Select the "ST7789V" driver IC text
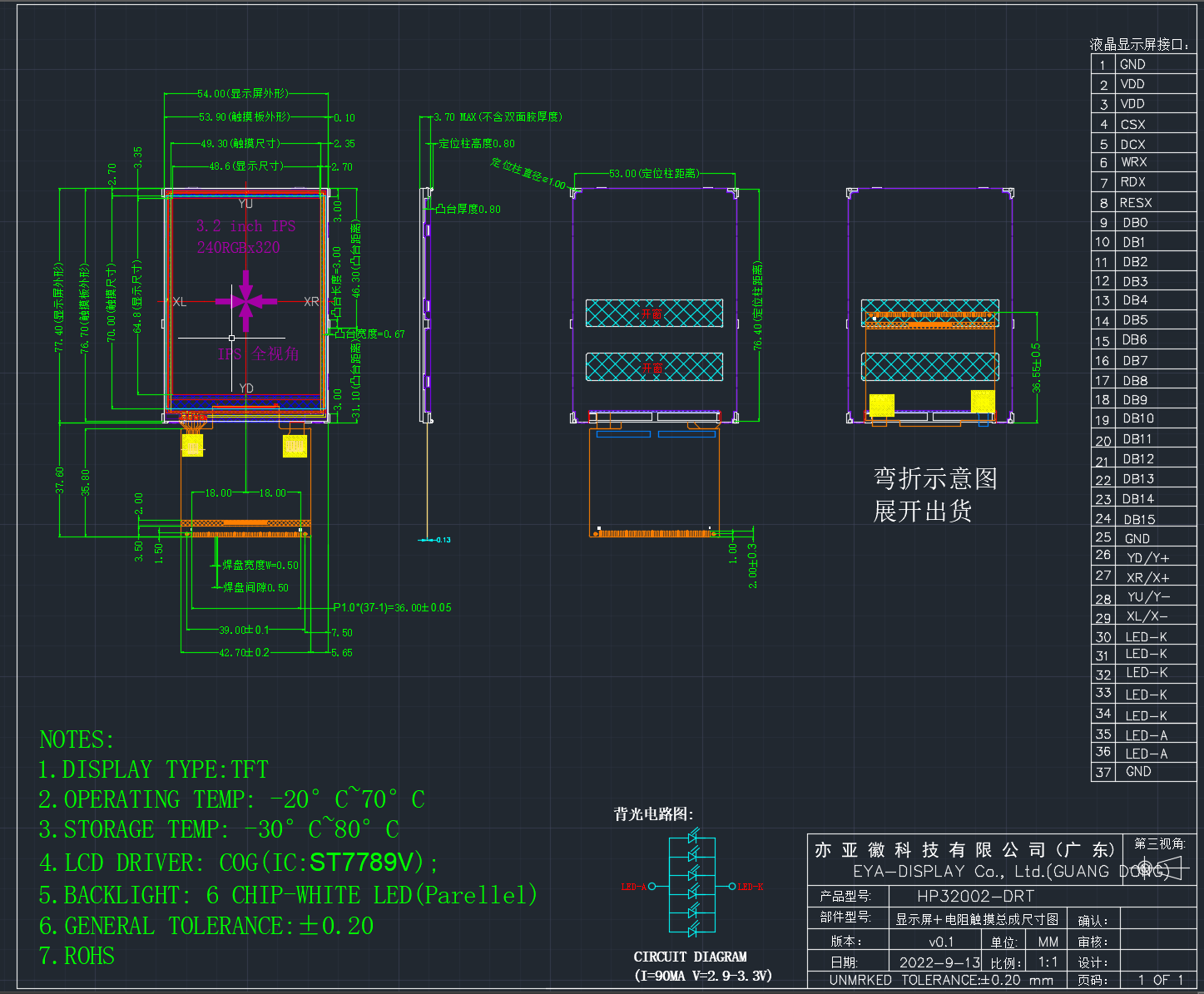1204x994 pixels. [x=361, y=863]
